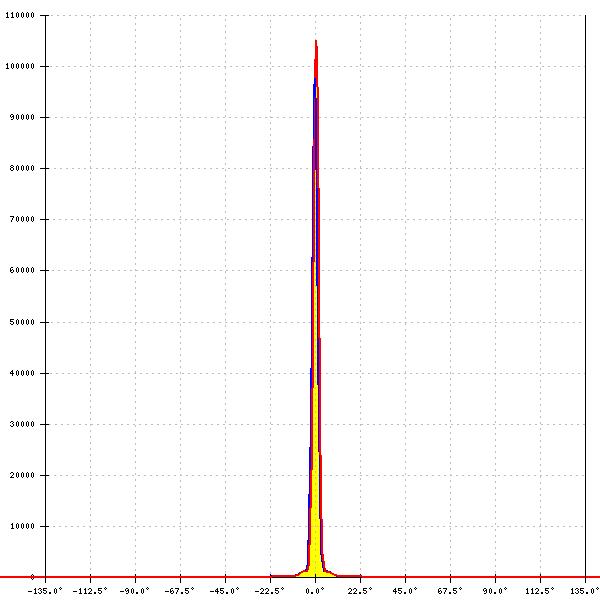Click the 40000 y-axis label
Image resolution: width=600 pixels, height=600 pixels.
(x=22, y=373)
